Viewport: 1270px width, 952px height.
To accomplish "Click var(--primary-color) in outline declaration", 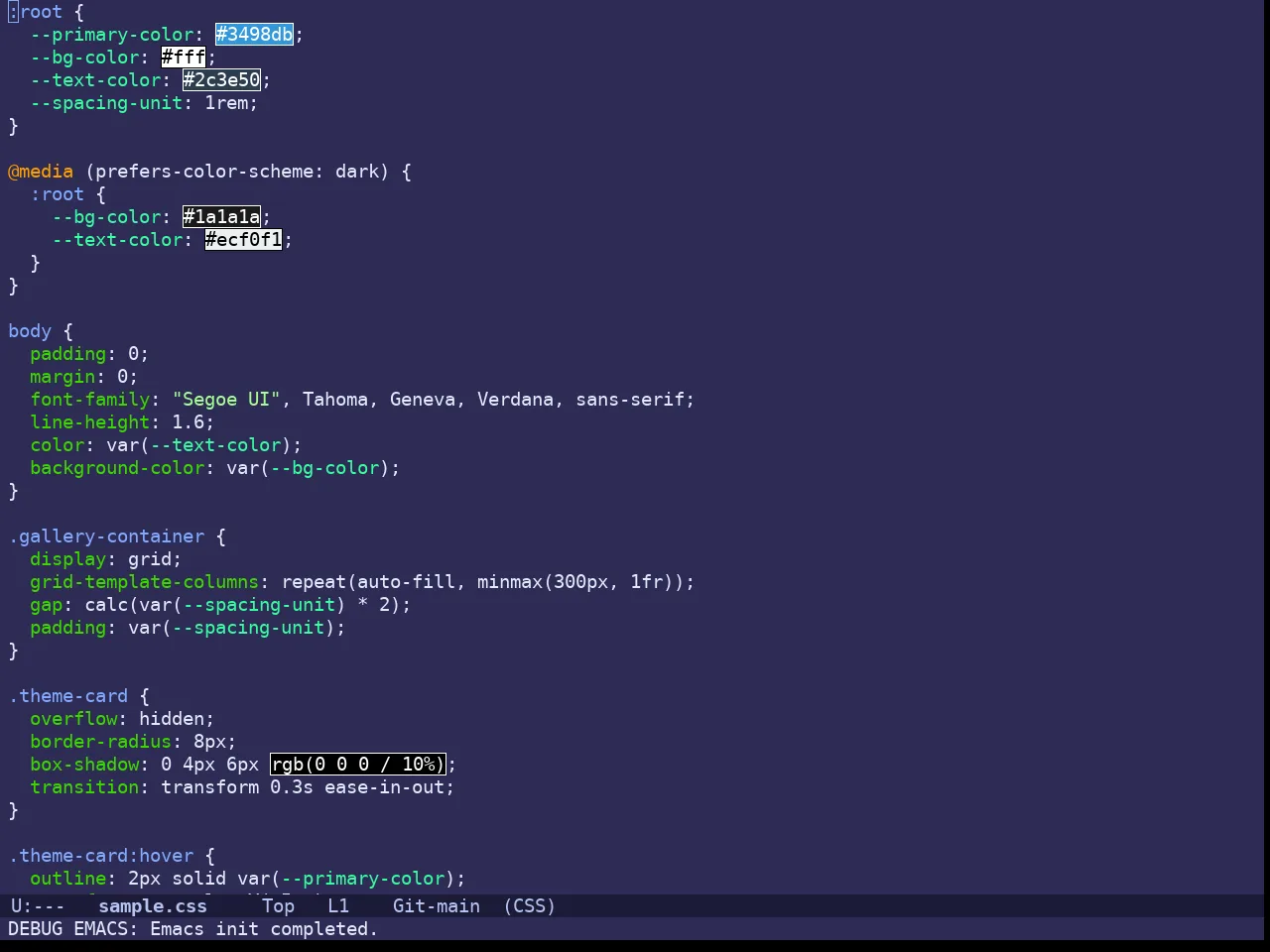I will (347, 879).
